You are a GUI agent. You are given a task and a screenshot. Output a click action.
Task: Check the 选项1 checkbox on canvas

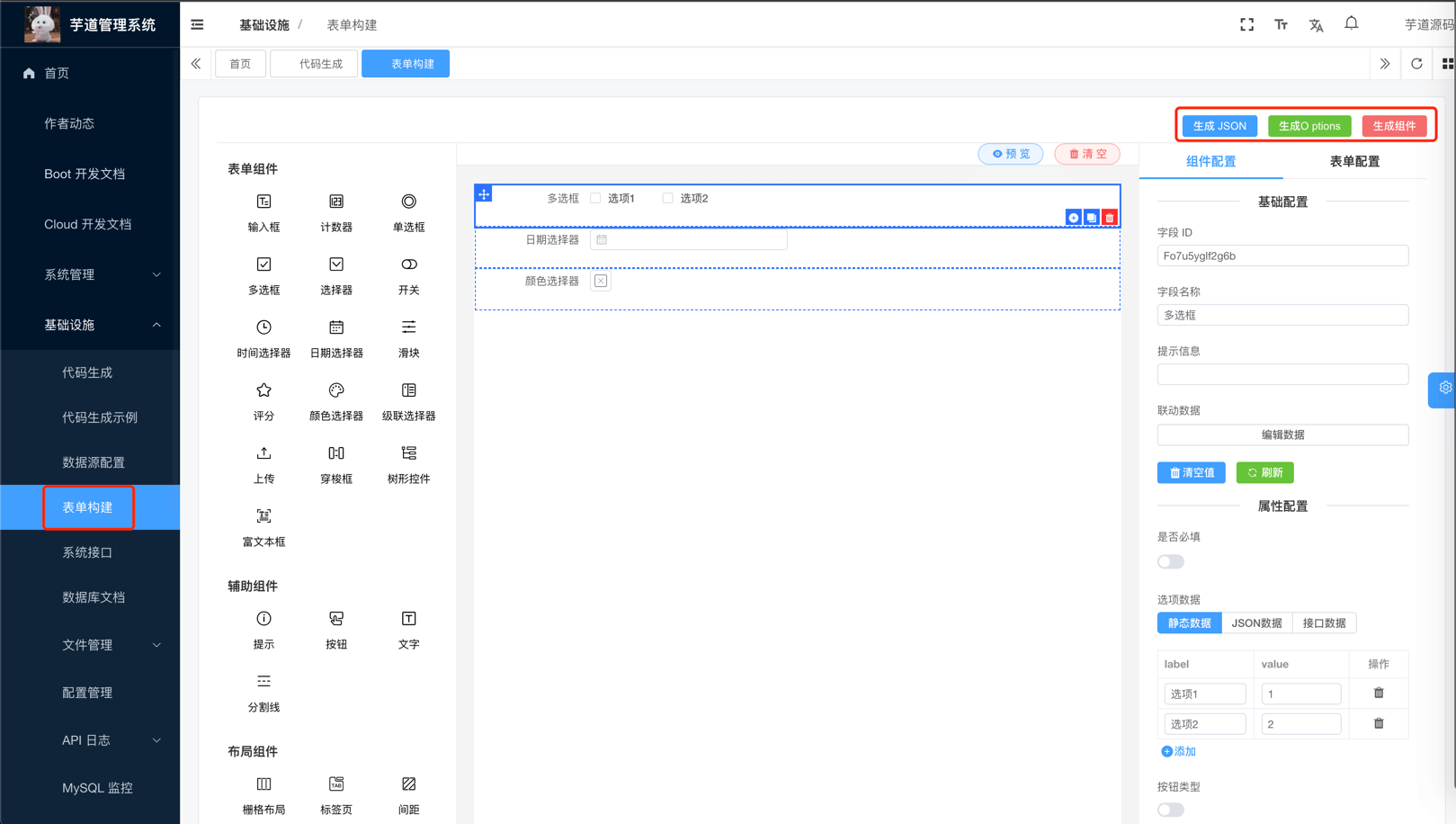pyautogui.click(x=594, y=198)
